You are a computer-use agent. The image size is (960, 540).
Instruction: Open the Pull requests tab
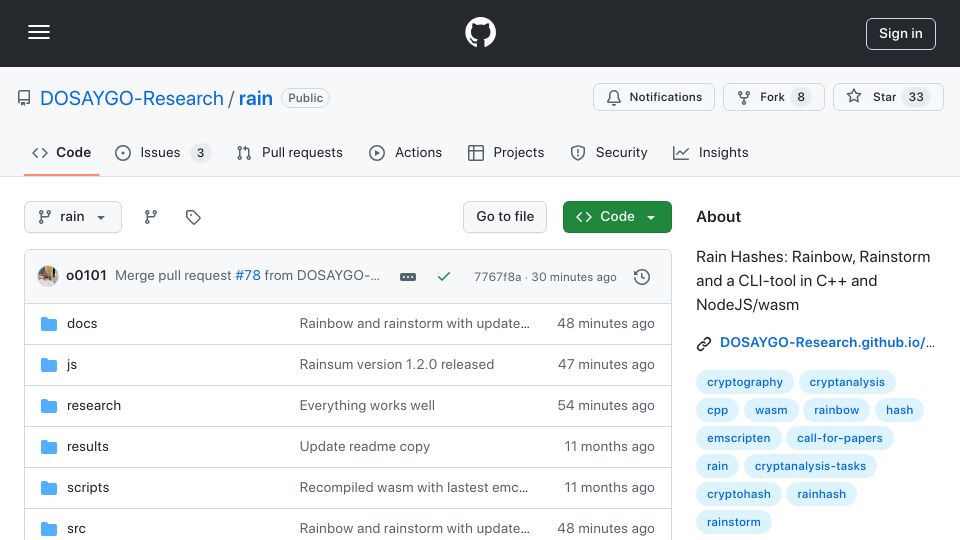coord(290,152)
